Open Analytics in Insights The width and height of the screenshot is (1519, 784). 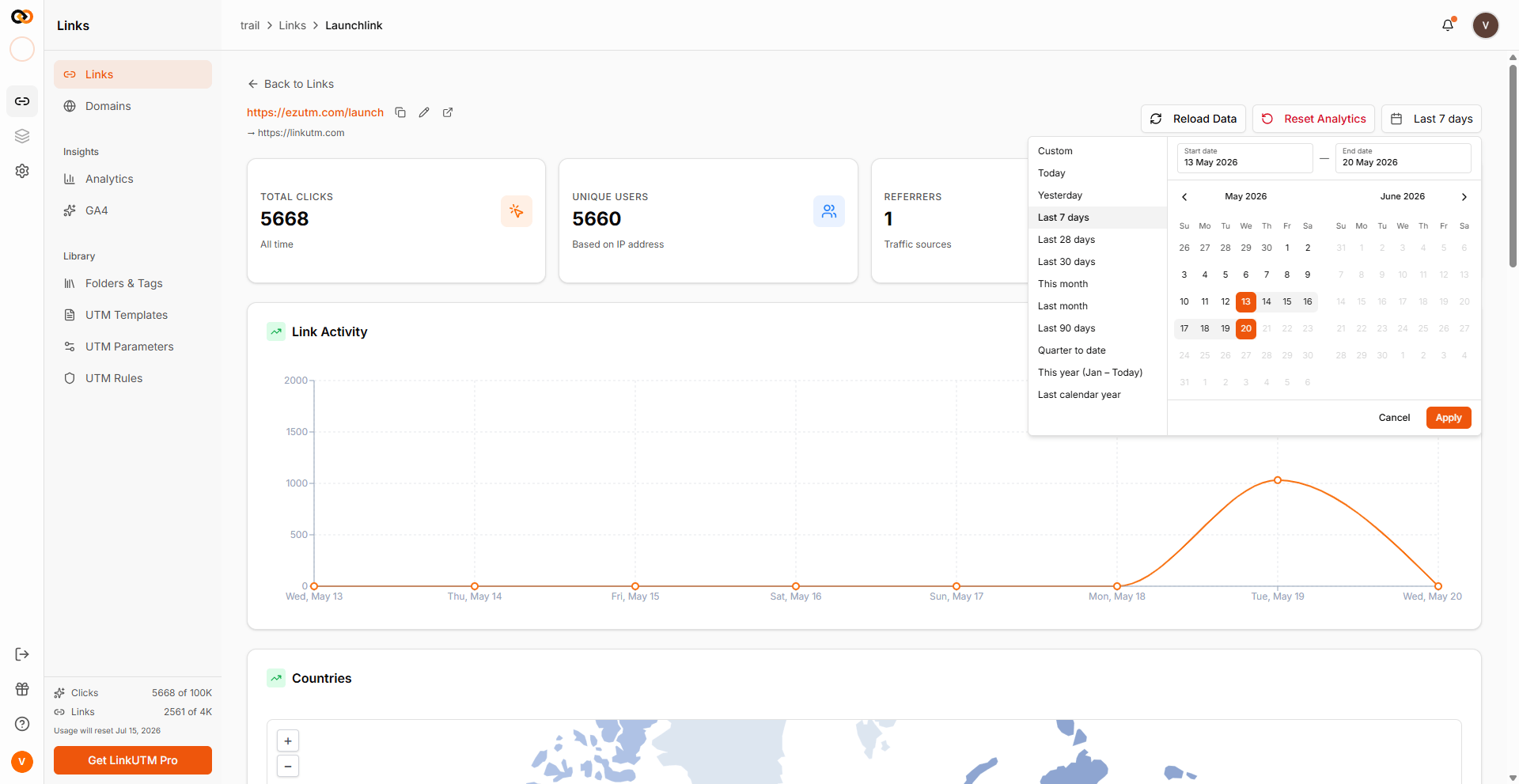tap(133, 179)
